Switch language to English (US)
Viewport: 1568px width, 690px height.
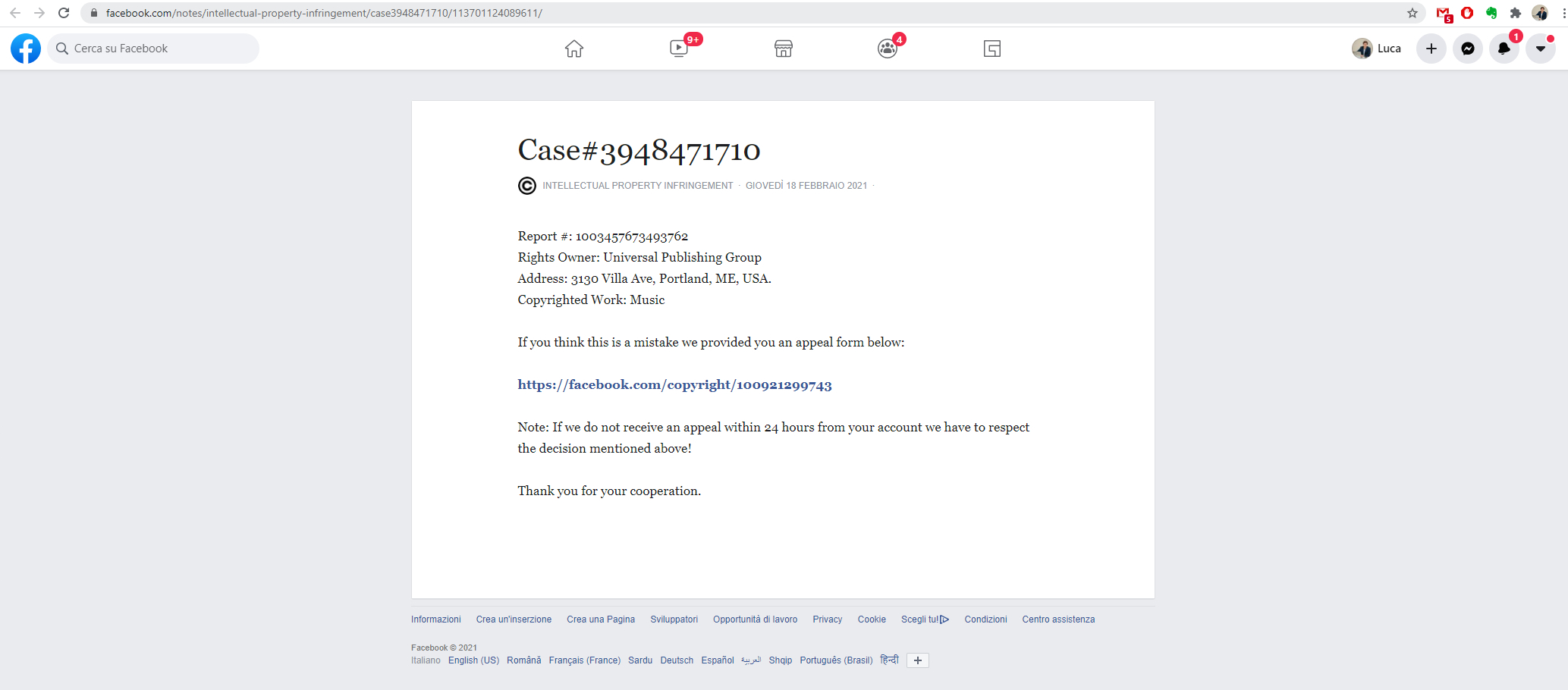pos(473,660)
